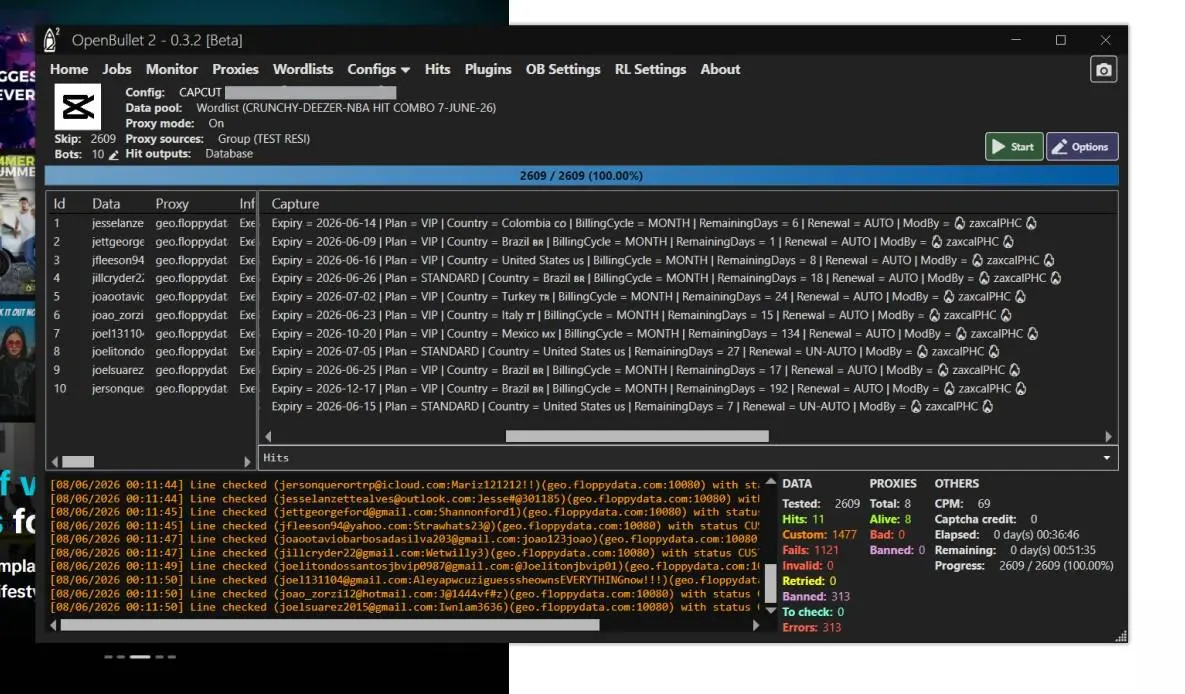Open the Jobs page
The width and height of the screenshot is (1185, 694).
pos(116,70)
